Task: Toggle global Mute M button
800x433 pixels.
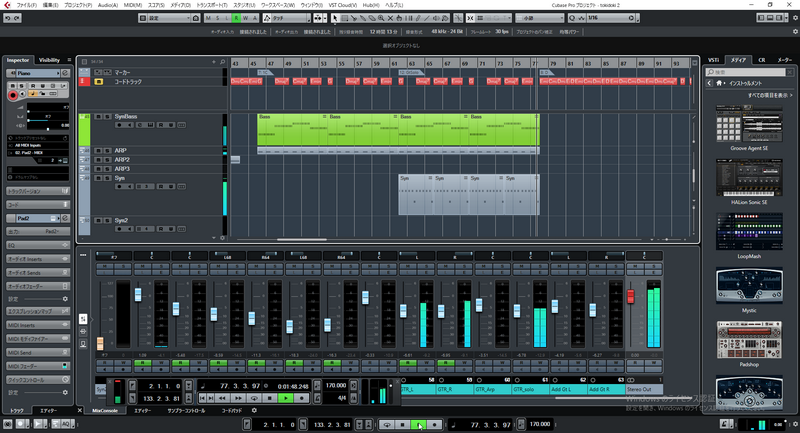Action: click(x=208, y=18)
